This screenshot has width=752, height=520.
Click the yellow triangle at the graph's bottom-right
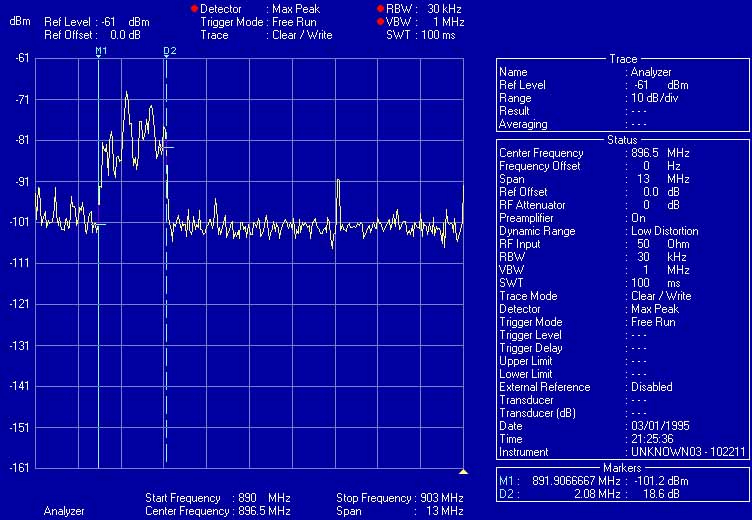463,471
